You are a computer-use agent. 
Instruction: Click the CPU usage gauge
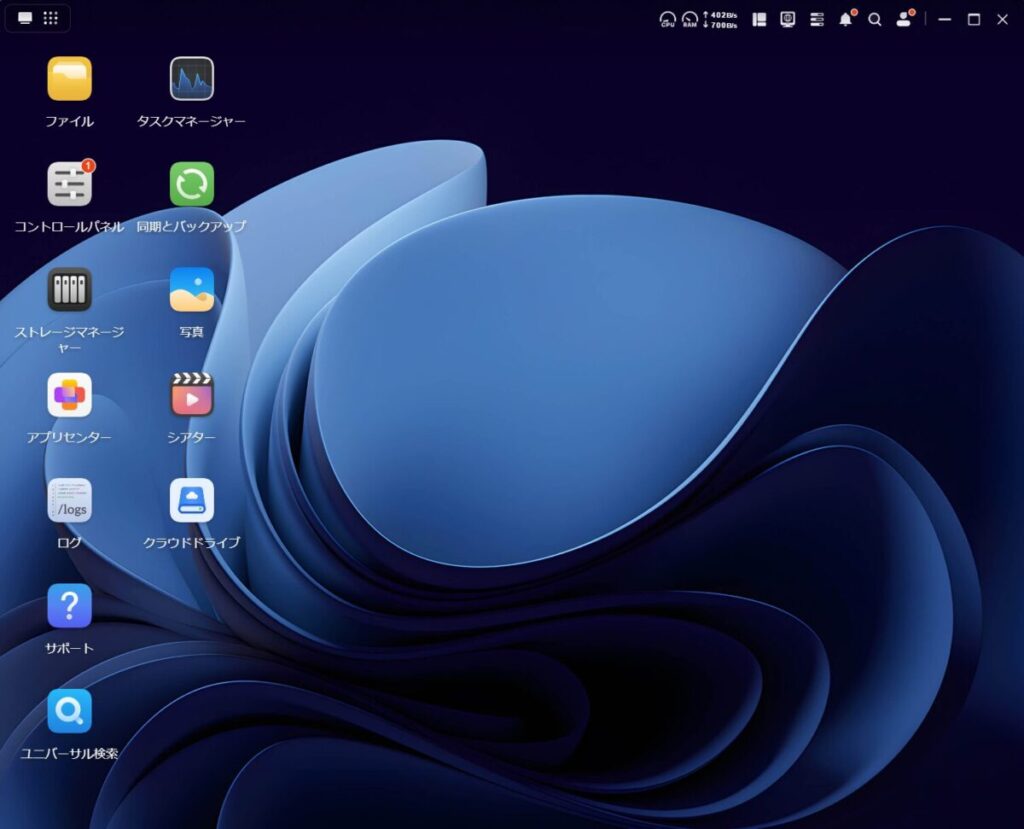tap(667, 19)
